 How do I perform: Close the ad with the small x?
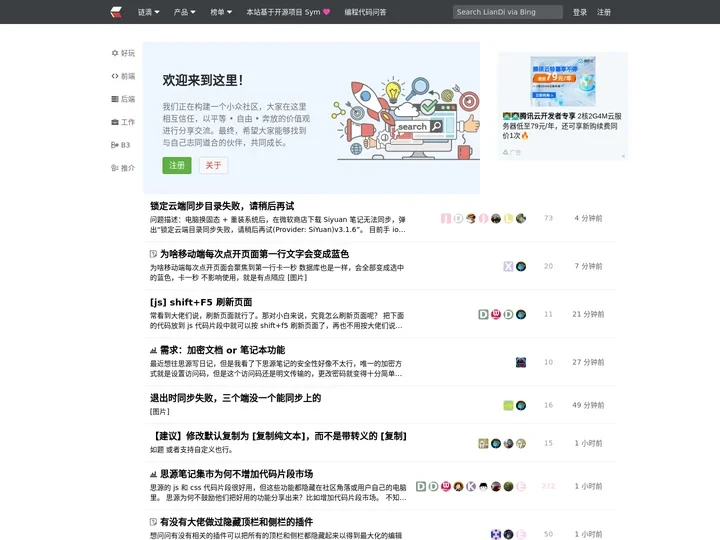pyautogui.click(x=623, y=156)
